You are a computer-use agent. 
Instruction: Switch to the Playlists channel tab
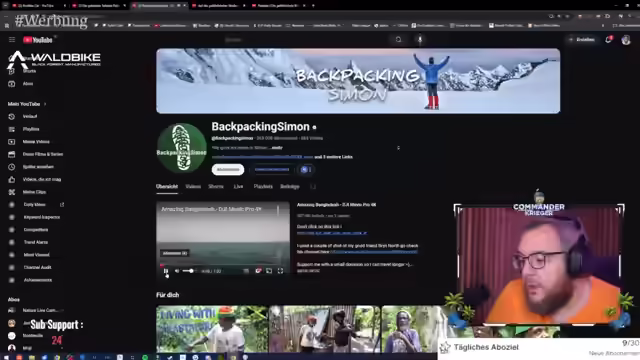(263, 187)
